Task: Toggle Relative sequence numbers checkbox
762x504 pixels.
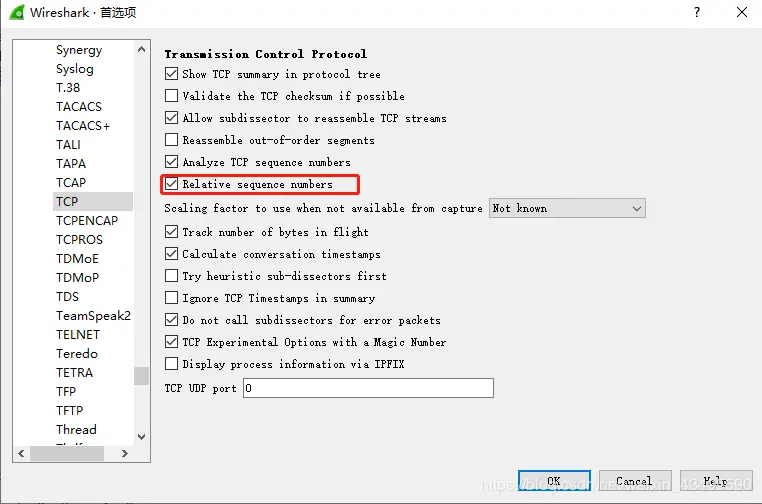Action: click(172, 184)
